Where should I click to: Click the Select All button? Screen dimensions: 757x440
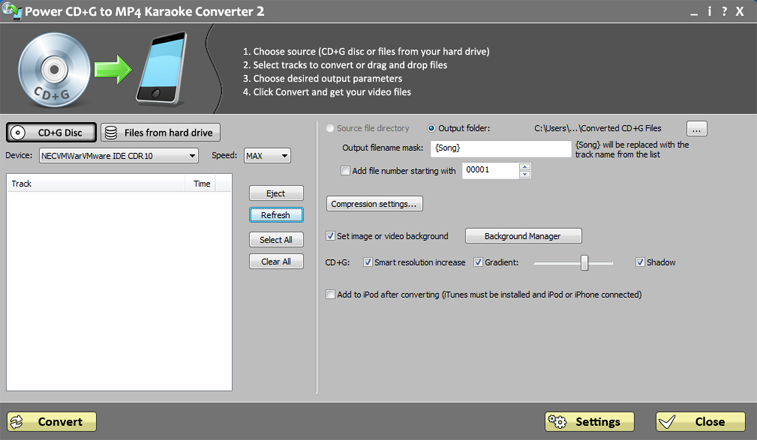(x=276, y=240)
